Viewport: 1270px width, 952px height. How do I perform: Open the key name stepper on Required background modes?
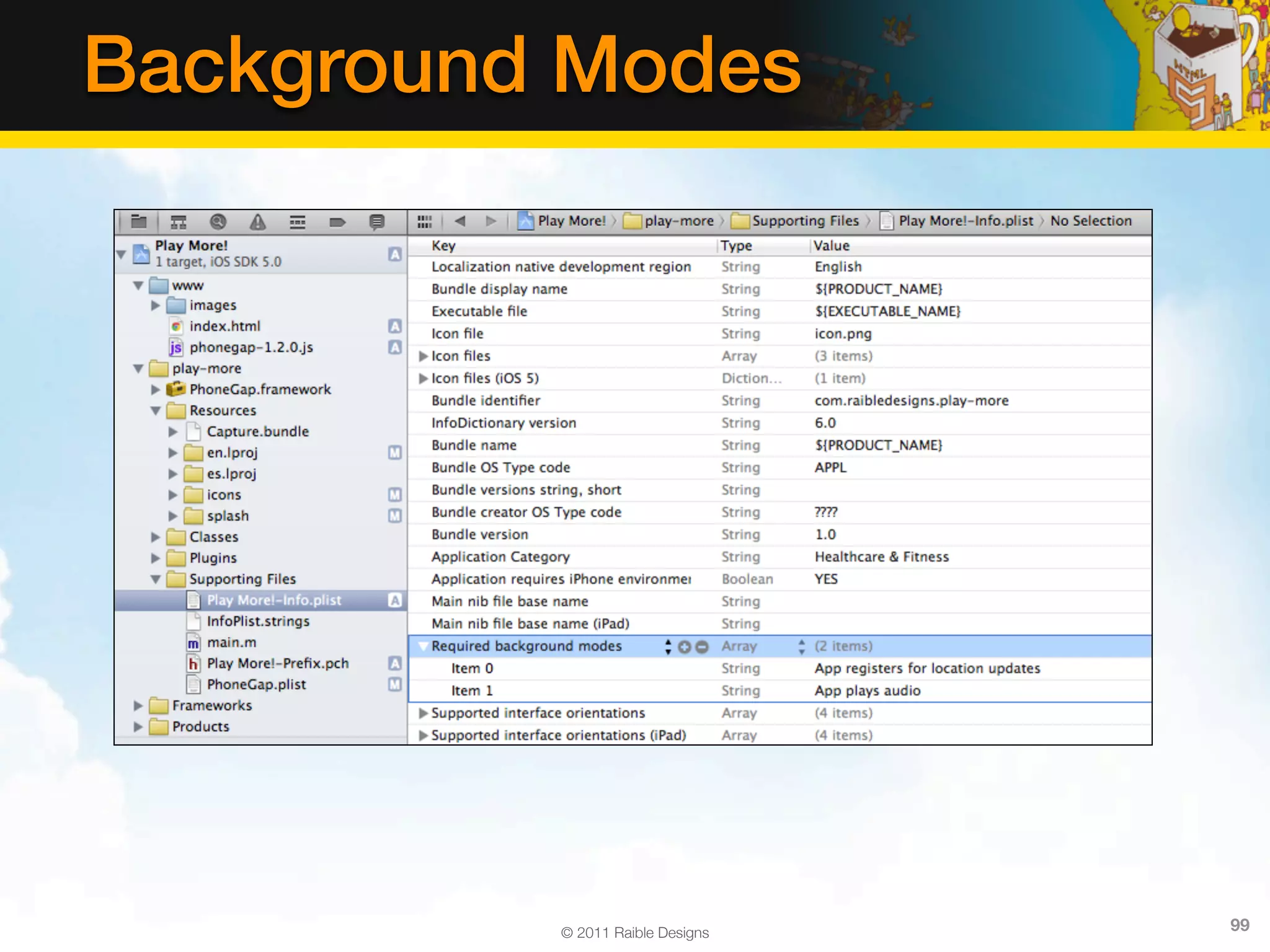pyautogui.click(x=668, y=646)
